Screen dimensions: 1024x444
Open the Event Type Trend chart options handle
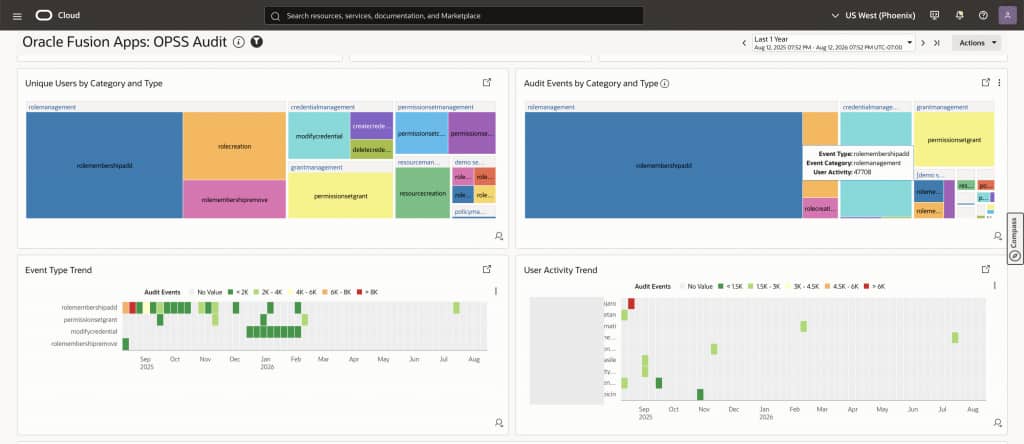tap(496, 292)
